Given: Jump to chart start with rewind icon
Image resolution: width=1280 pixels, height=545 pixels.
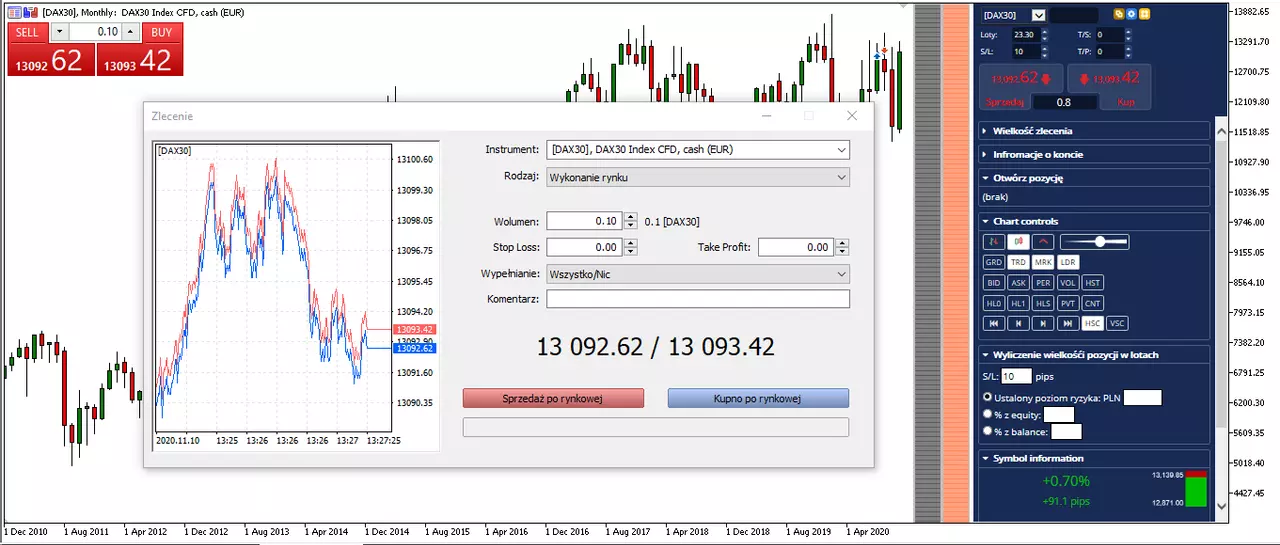Looking at the screenshot, I should [x=994, y=323].
